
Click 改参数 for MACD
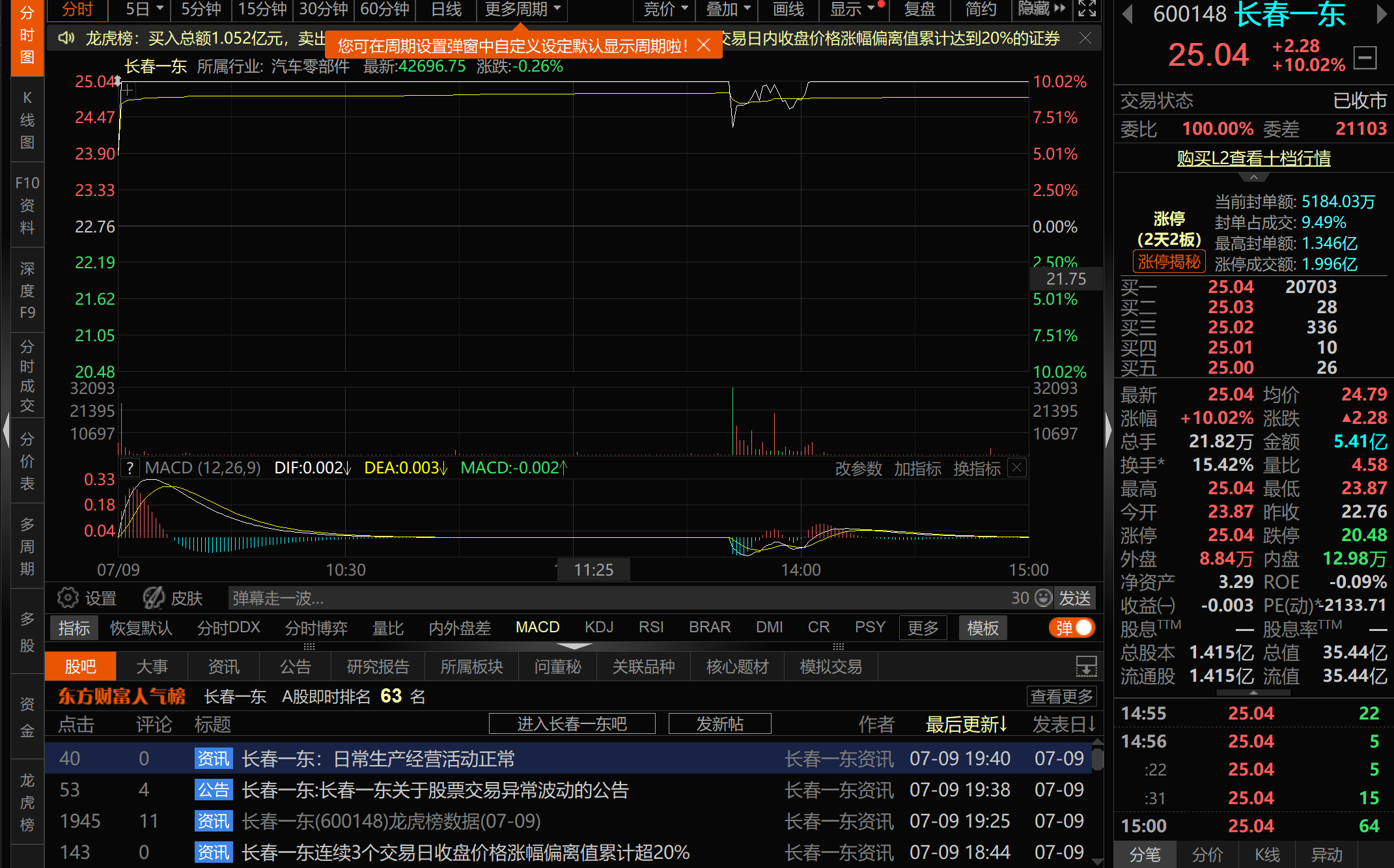pos(858,468)
